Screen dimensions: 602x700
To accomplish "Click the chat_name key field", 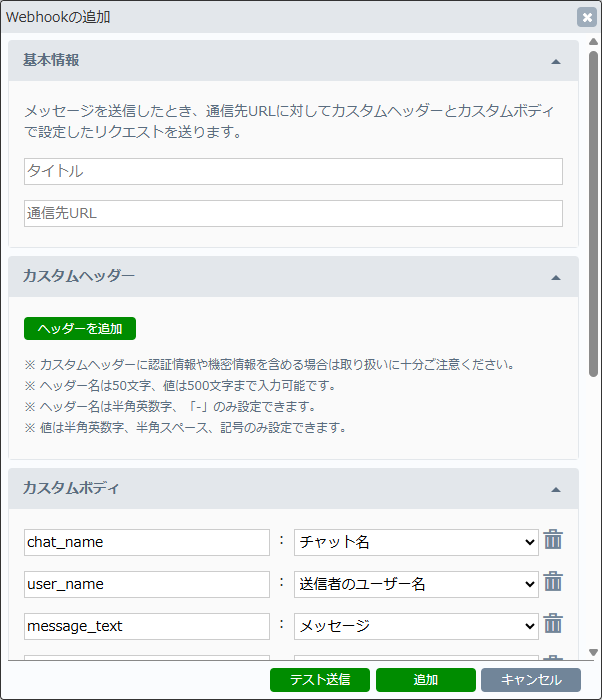I will [147, 542].
